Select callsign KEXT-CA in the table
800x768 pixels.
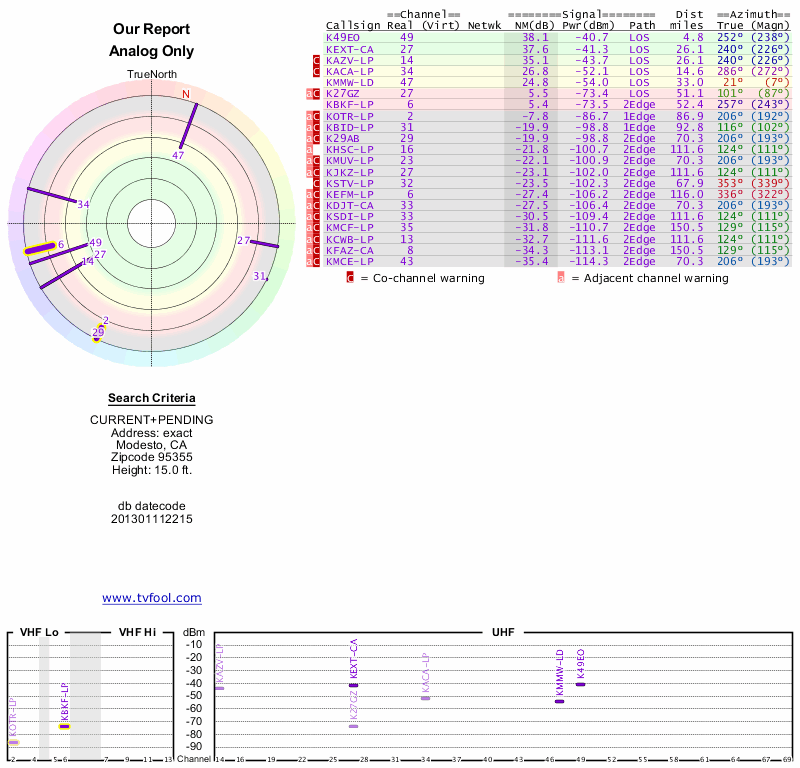pyautogui.click(x=349, y=49)
